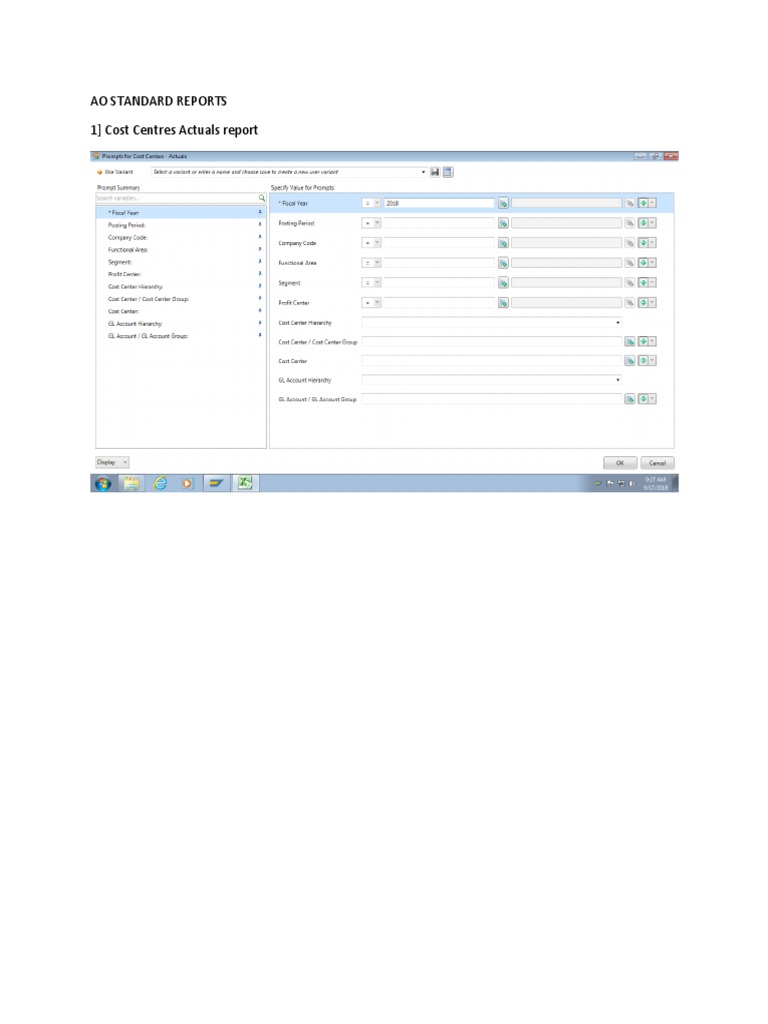The height and width of the screenshot is (1024, 768).
Task: Add a line for Segment with green plus
Action: pos(643,283)
